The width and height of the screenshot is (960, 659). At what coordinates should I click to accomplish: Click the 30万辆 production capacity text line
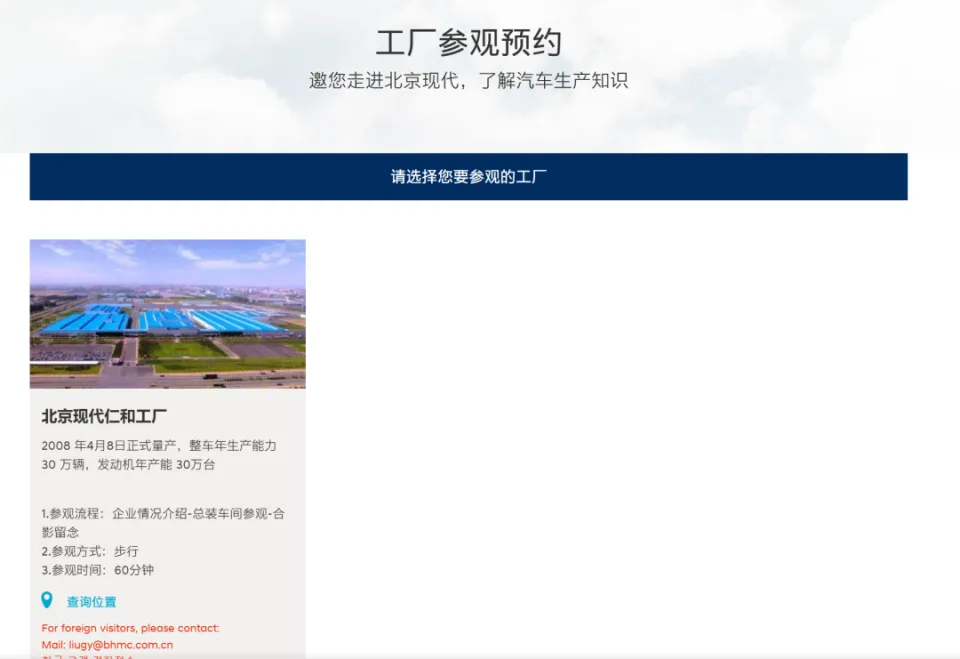(x=129, y=465)
